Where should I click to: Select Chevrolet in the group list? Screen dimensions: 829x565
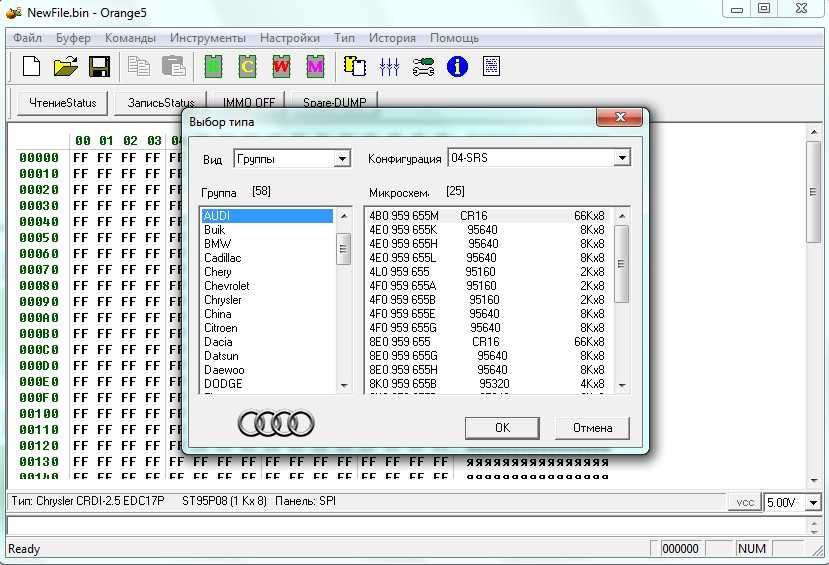click(x=227, y=286)
